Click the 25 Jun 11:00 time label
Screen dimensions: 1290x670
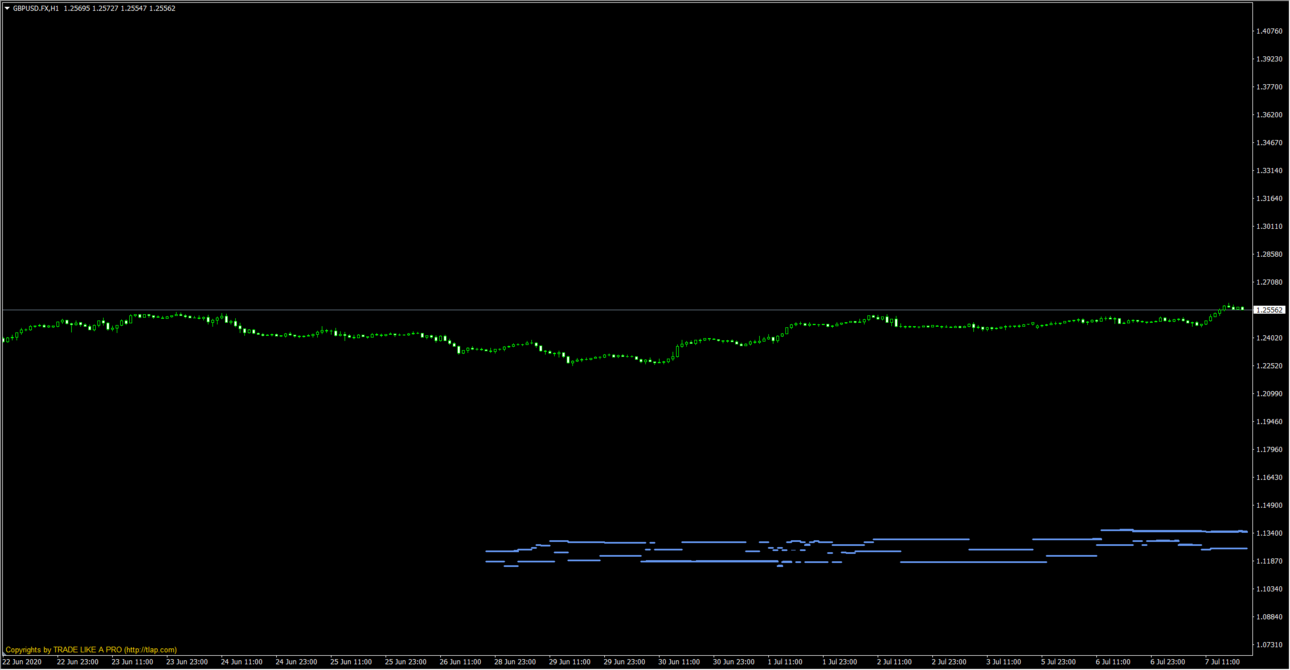click(351, 662)
